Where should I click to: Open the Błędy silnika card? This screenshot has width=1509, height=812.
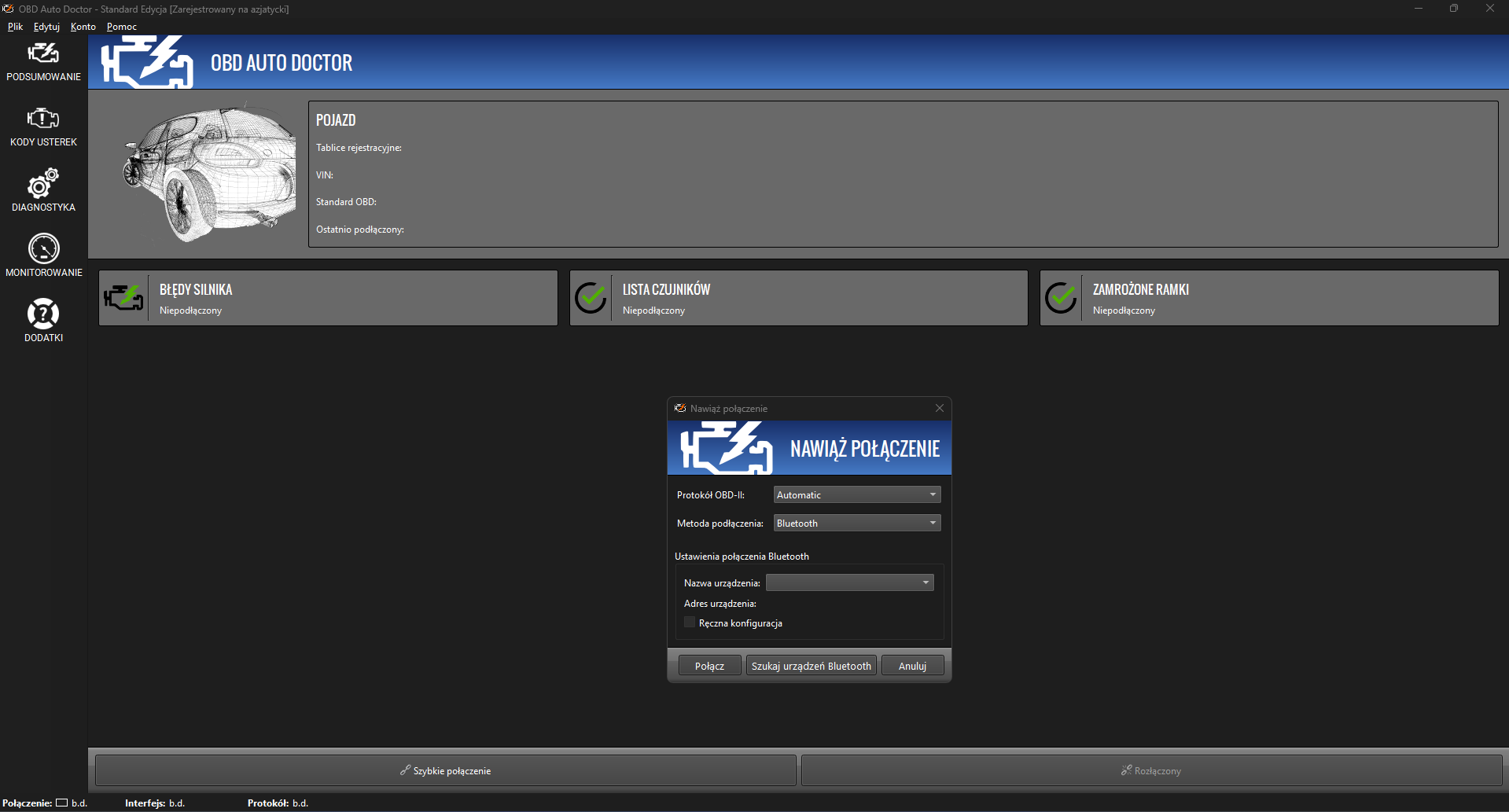[x=328, y=298]
